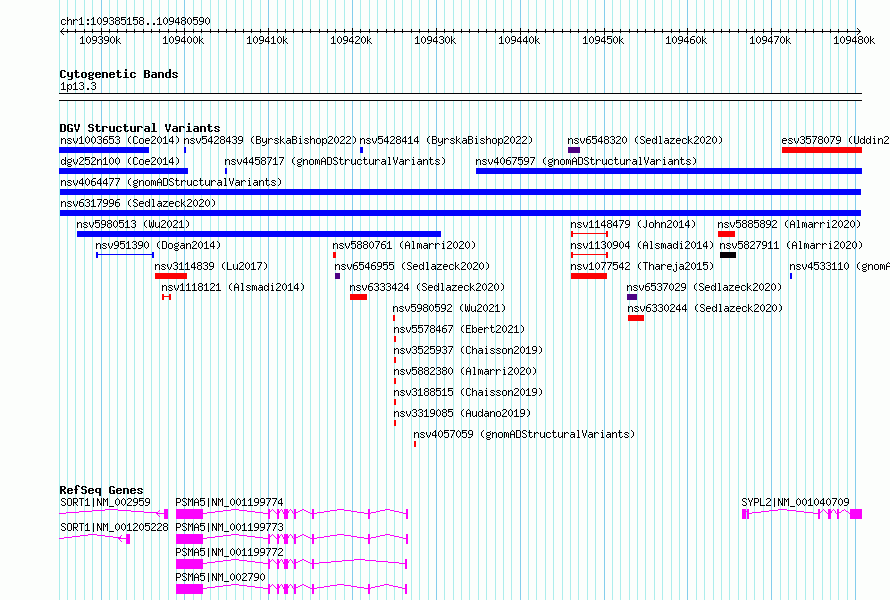Open nsv6546955 (Sedlazeck2020) variant label
This screenshot has height=600, width=890.
[412, 266]
